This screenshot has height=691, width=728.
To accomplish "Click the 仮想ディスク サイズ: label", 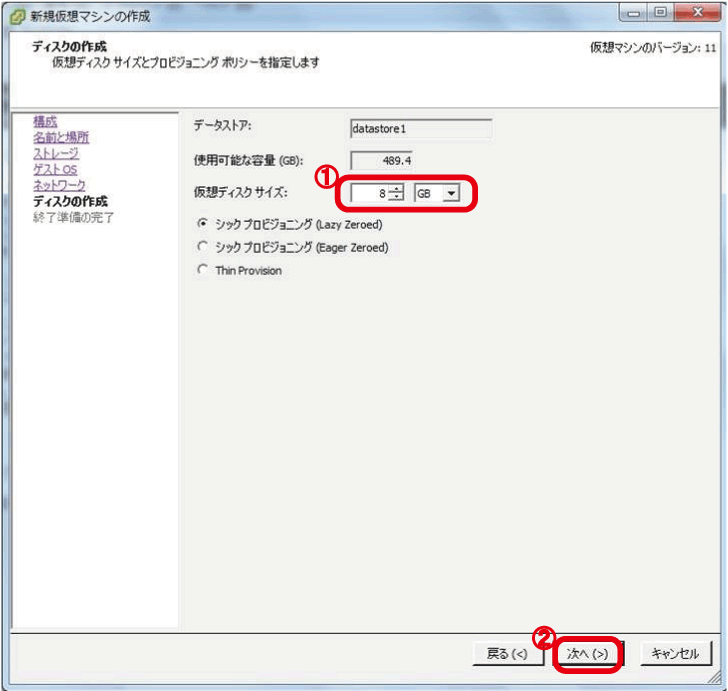I will tap(240, 192).
